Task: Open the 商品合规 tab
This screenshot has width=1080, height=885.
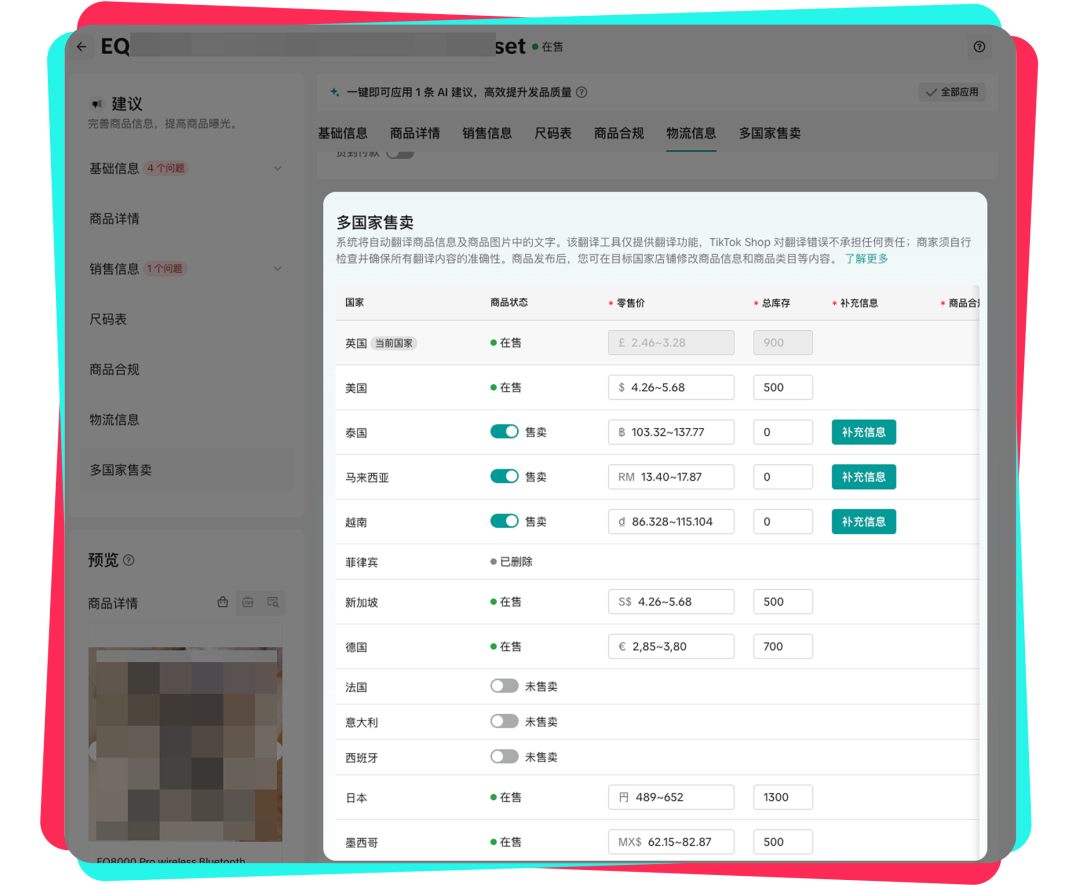Action: pos(618,132)
